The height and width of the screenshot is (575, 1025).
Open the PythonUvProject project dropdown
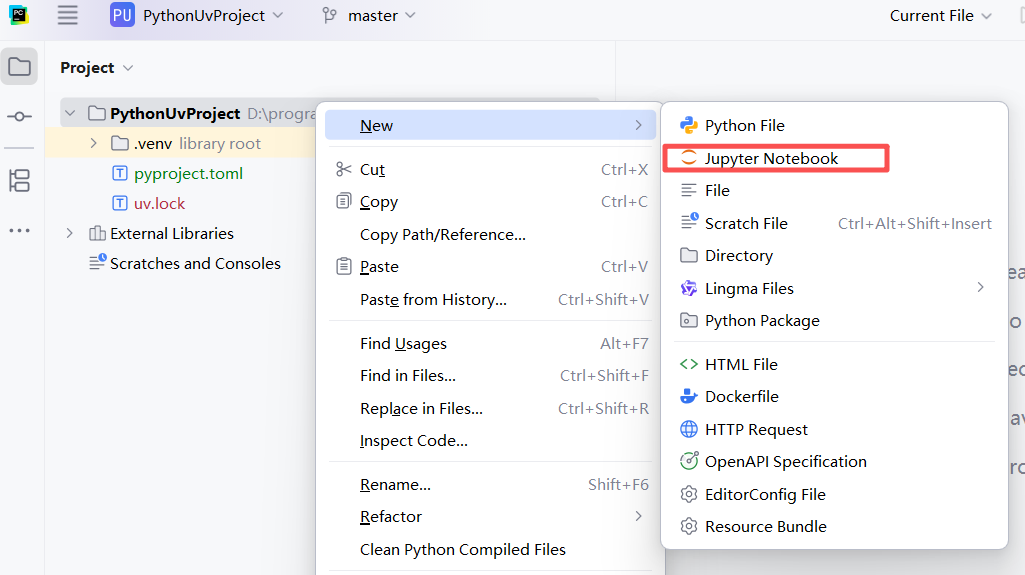pos(197,15)
